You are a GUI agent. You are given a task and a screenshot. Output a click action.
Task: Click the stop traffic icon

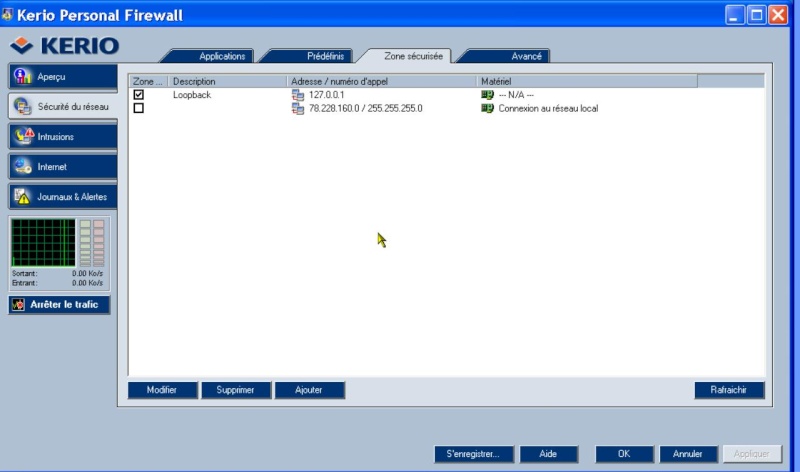click(18, 305)
